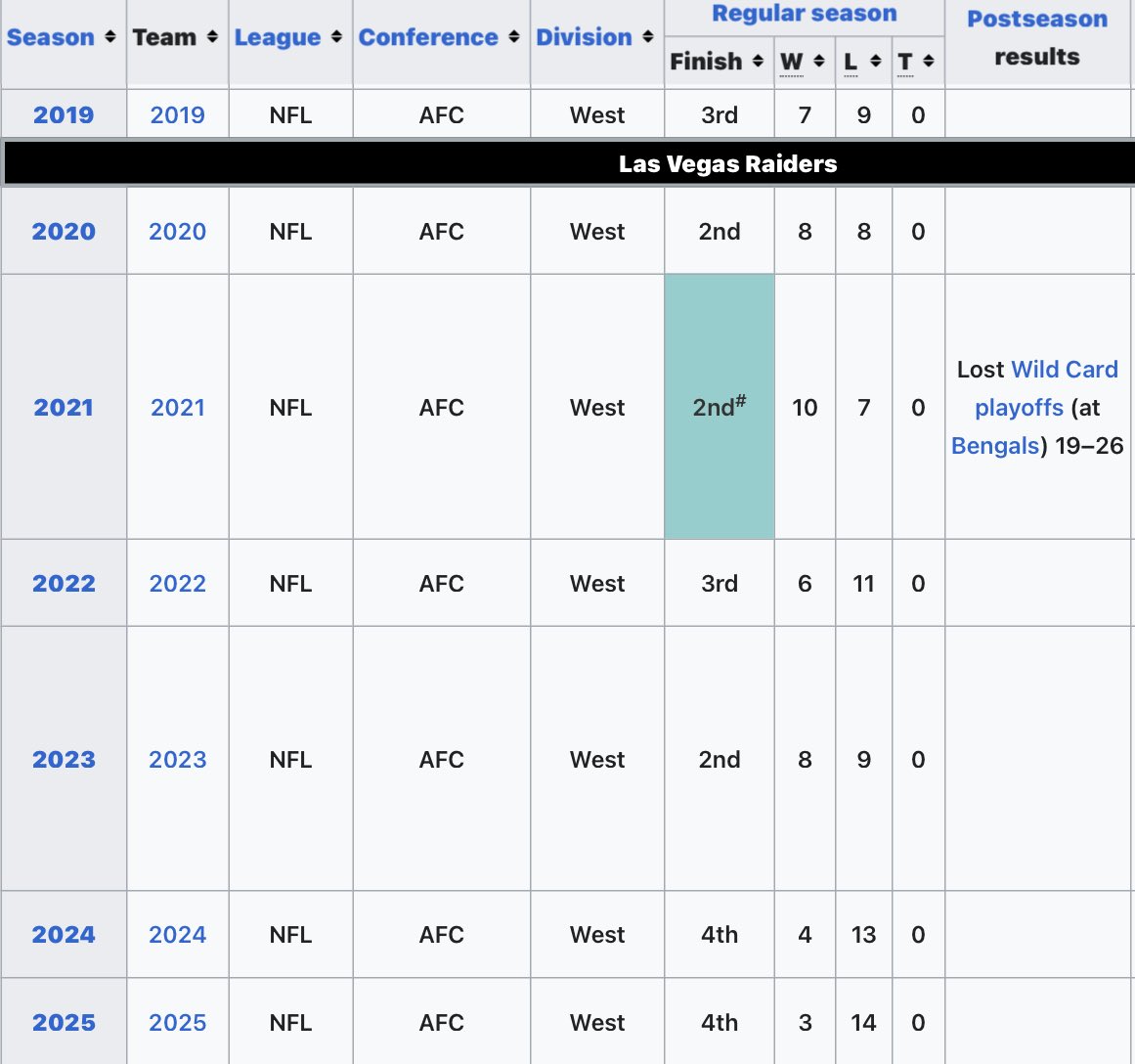Sort table by Season column arrows
Image resolution: width=1135 pixels, height=1064 pixels.
pyautogui.click(x=110, y=36)
